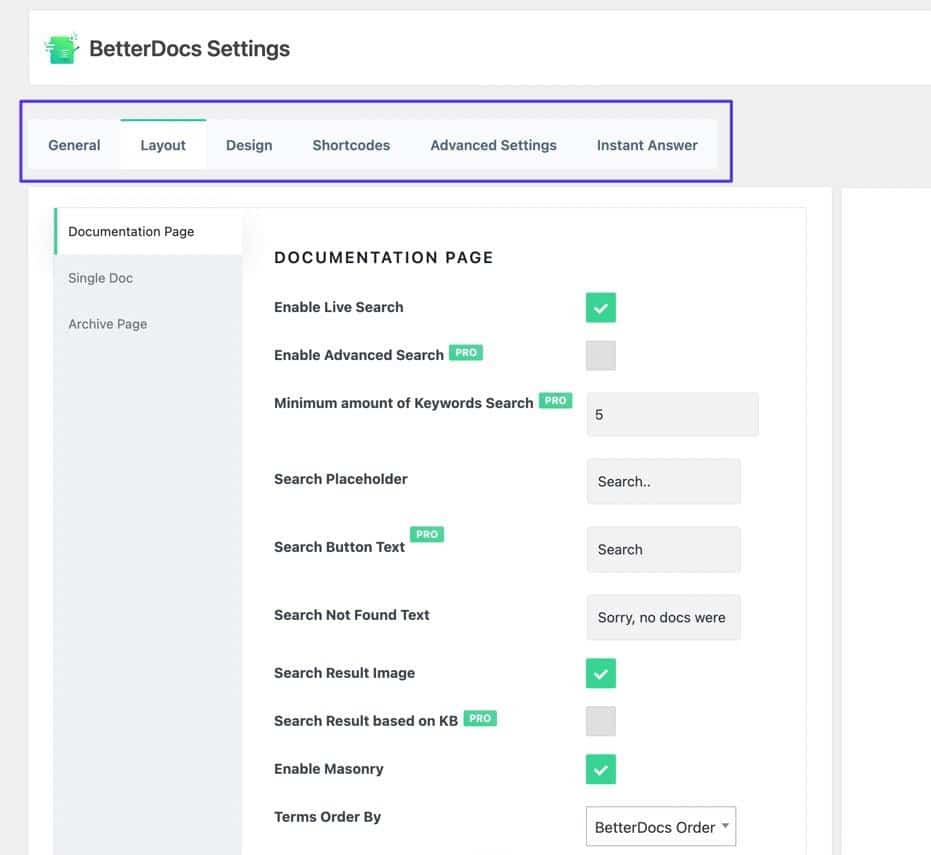This screenshot has height=855, width=931.
Task: Click the PRO badge beside Search Result based on KB
Action: 479,718
